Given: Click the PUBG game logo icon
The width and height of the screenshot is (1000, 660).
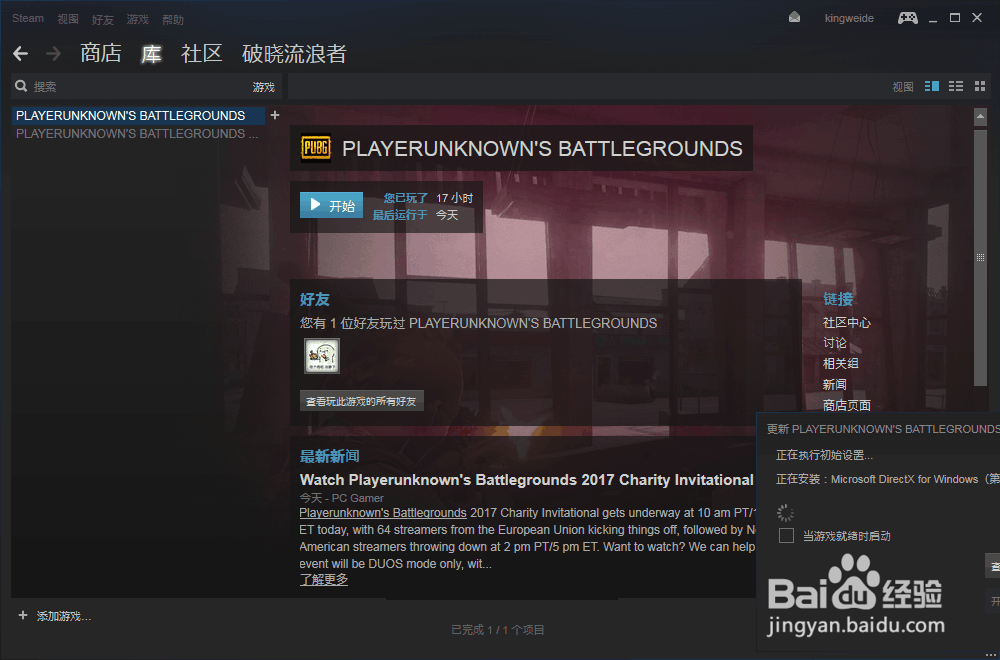Looking at the screenshot, I should (x=316, y=148).
